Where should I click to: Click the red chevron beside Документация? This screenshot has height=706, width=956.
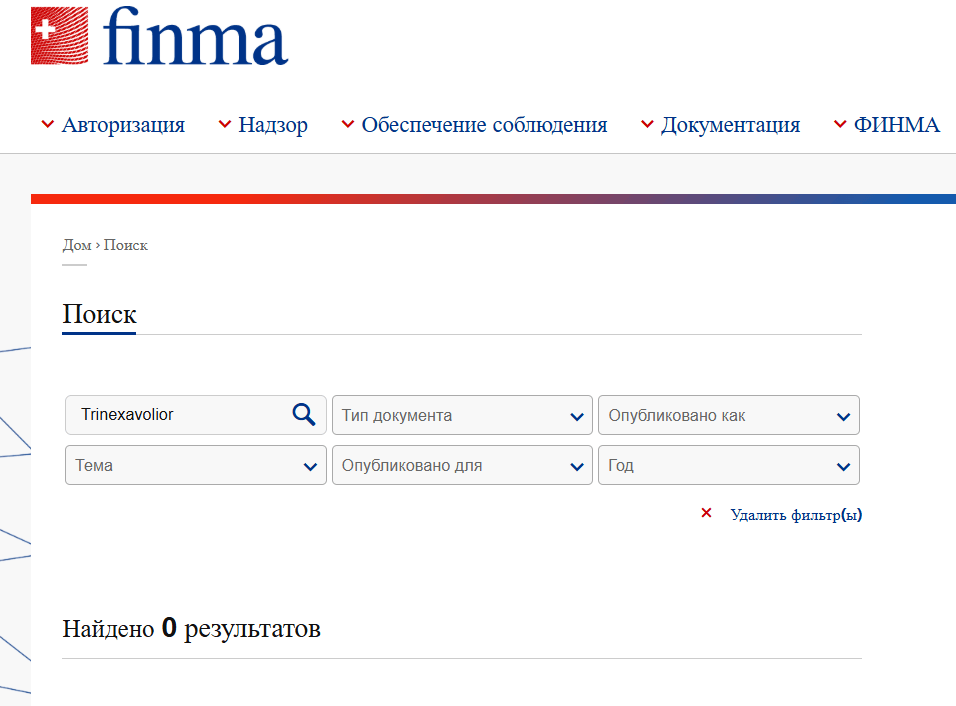coord(648,124)
